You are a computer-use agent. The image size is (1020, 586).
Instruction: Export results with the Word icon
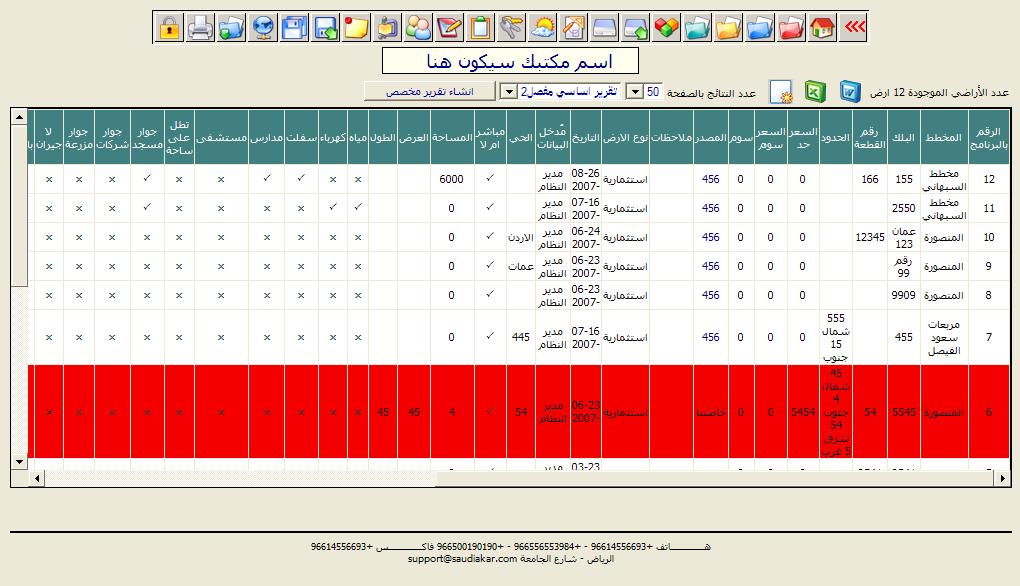click(850, 92)
